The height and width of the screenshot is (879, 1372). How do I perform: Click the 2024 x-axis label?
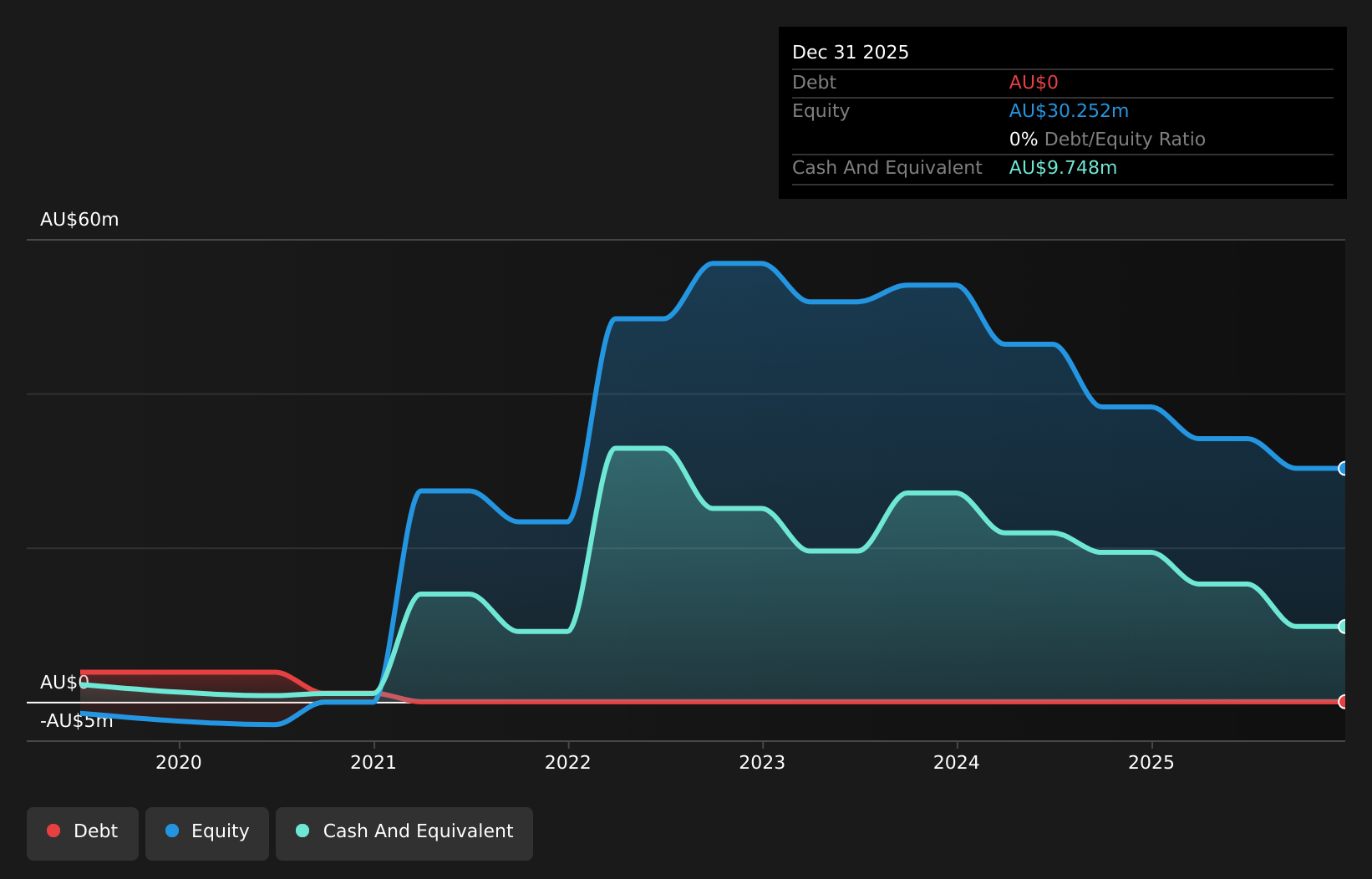click(957, 763)
